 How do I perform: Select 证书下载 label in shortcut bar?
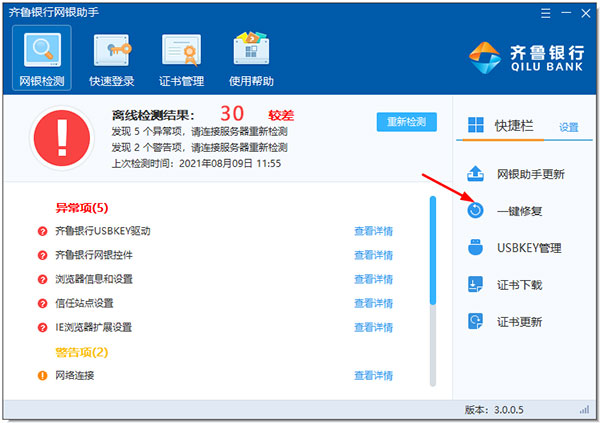(519, 285)
